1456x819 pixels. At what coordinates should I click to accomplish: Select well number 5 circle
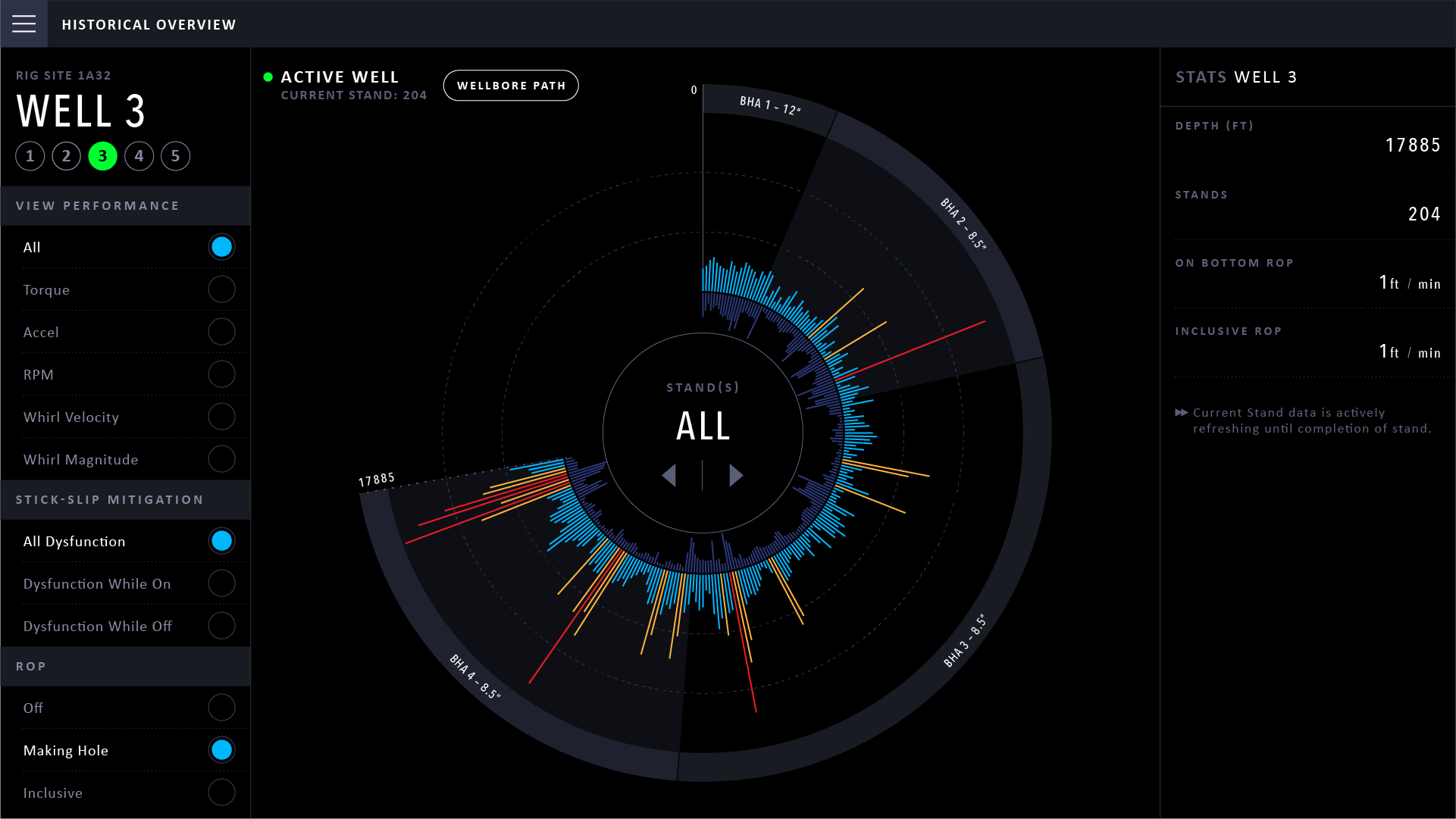pos(176,156)
